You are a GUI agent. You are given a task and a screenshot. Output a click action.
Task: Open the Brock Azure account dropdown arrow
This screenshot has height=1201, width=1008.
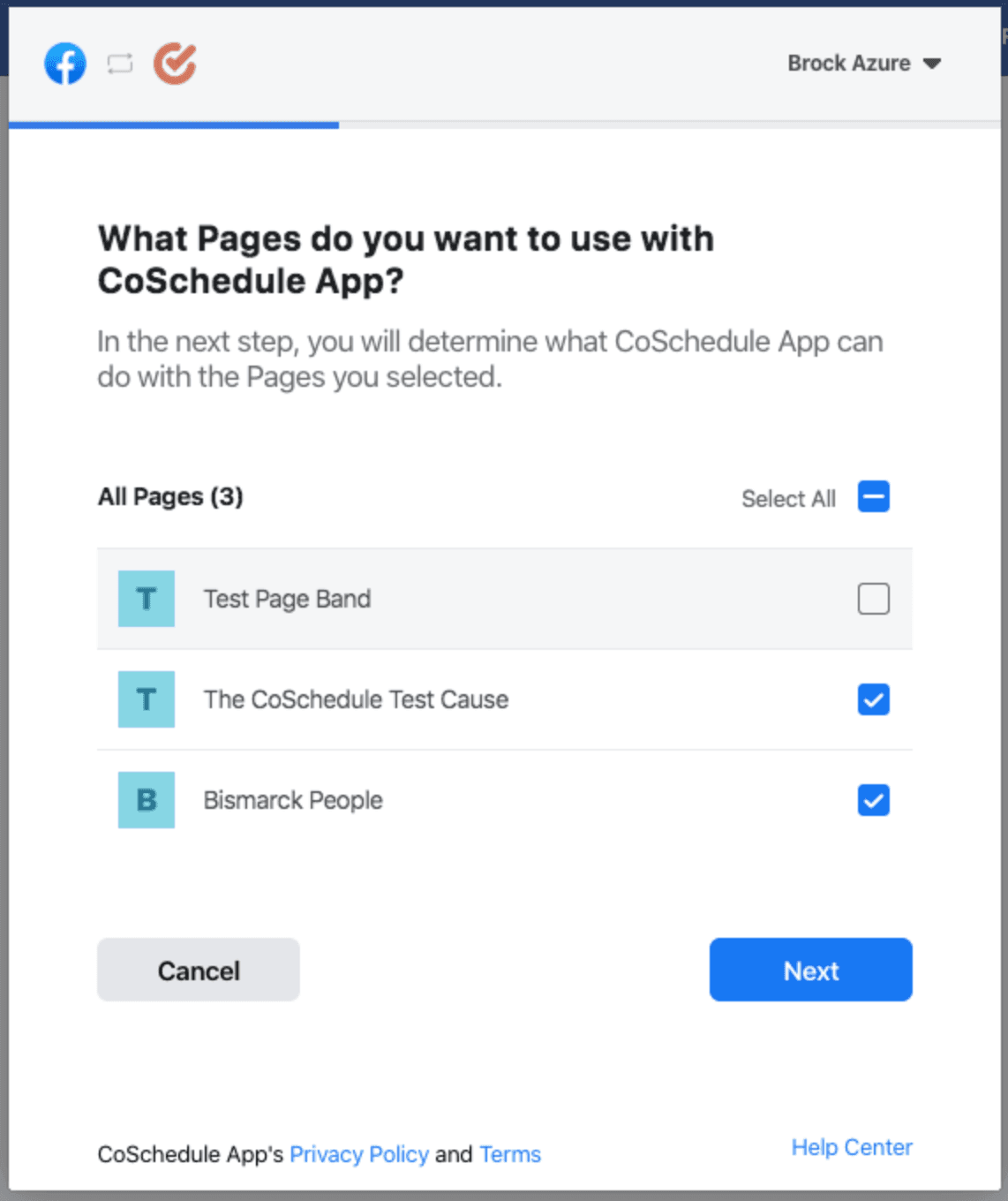tap(932, 64)
